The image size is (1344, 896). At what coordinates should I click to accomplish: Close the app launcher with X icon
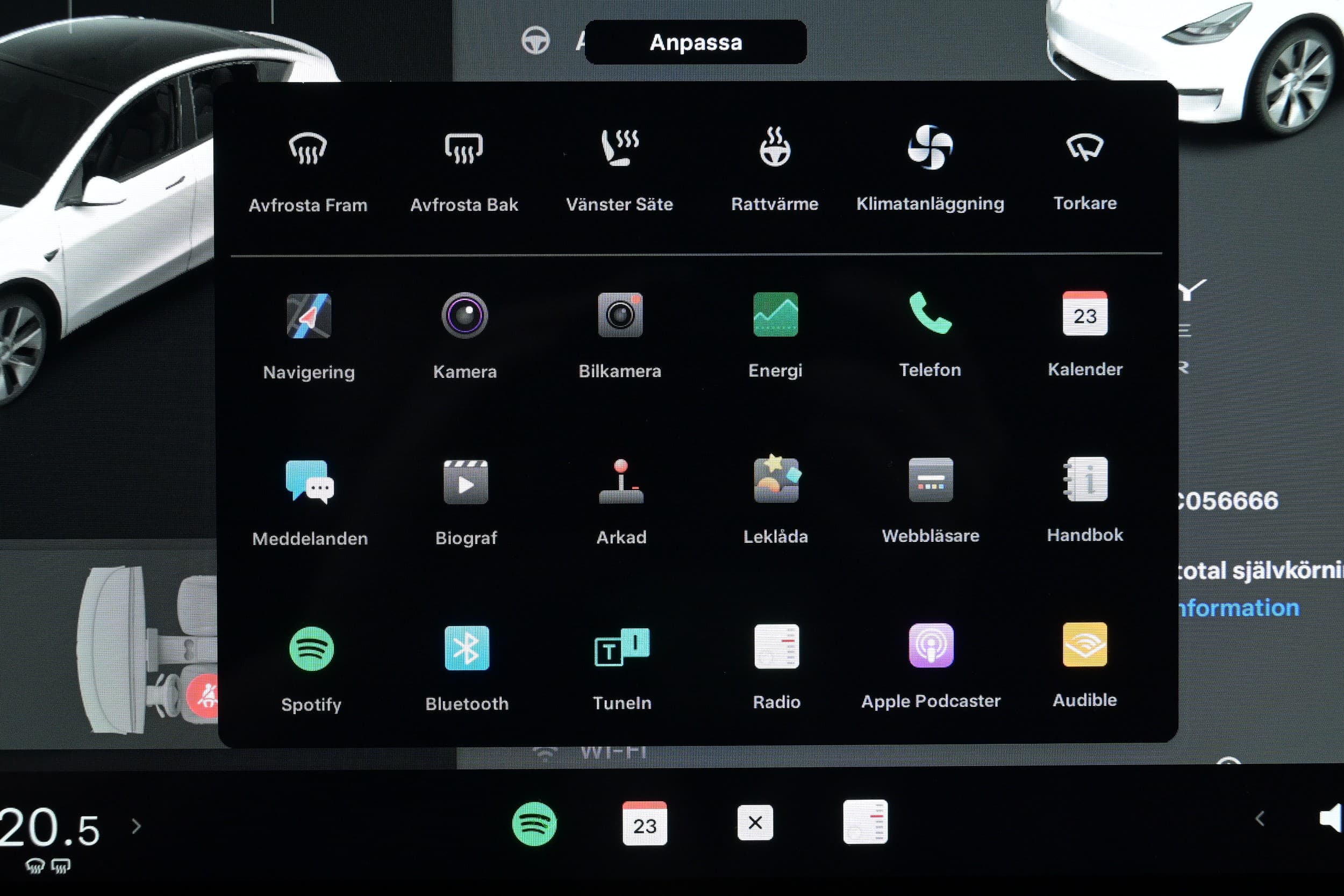coord(755,823)
